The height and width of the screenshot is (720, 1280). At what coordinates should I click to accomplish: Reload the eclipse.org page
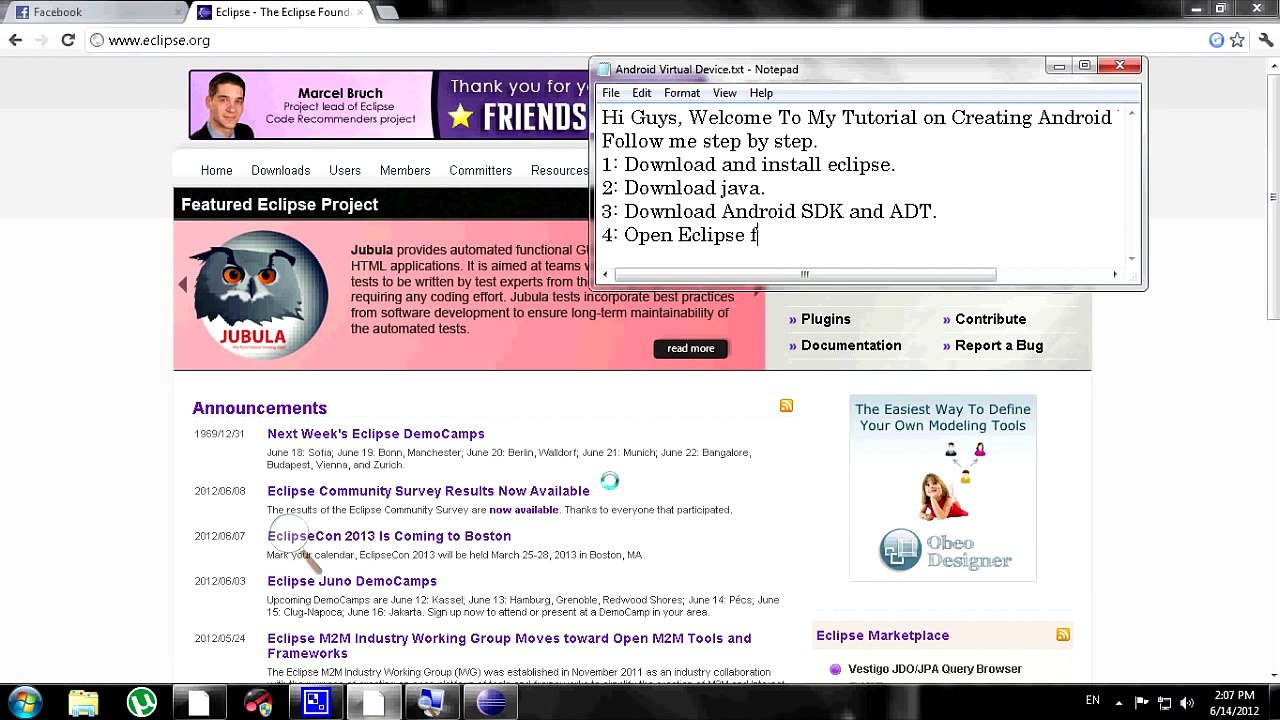pos(68,40)
